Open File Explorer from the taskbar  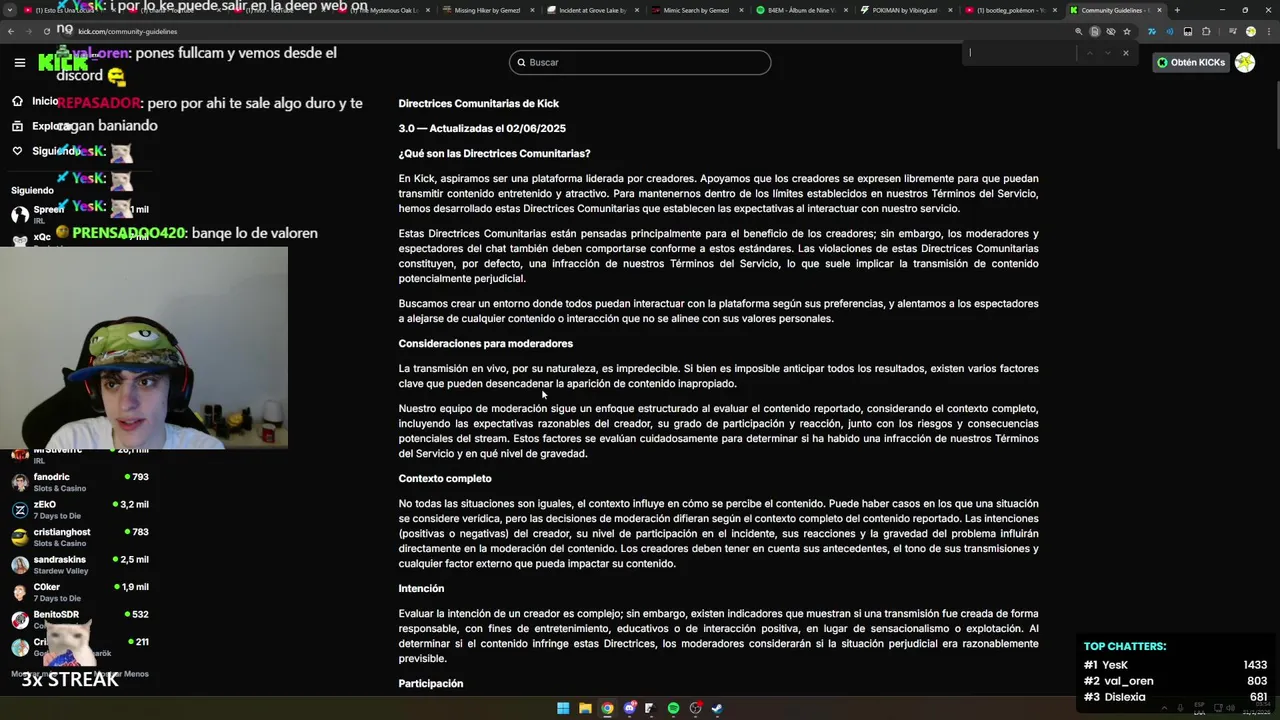[585, 708]
